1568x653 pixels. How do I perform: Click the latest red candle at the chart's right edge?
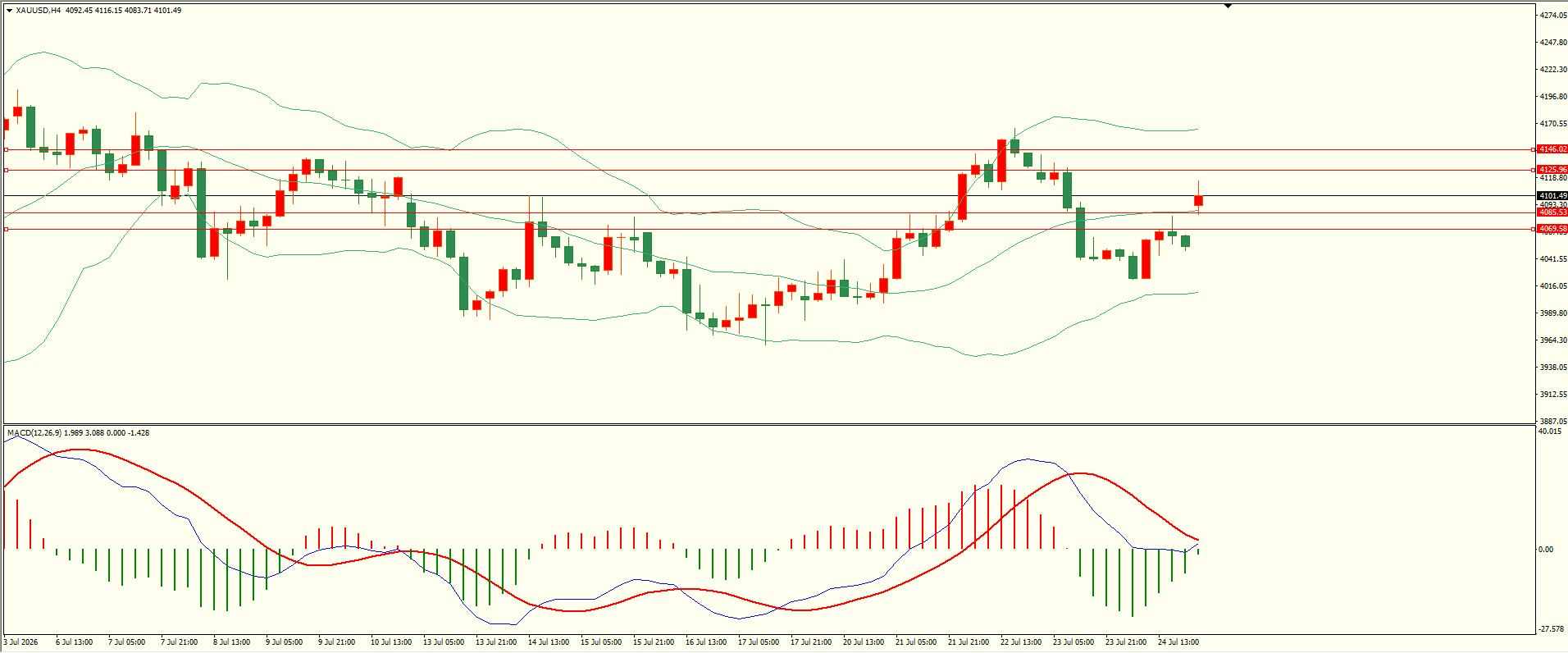[1199, 200]
